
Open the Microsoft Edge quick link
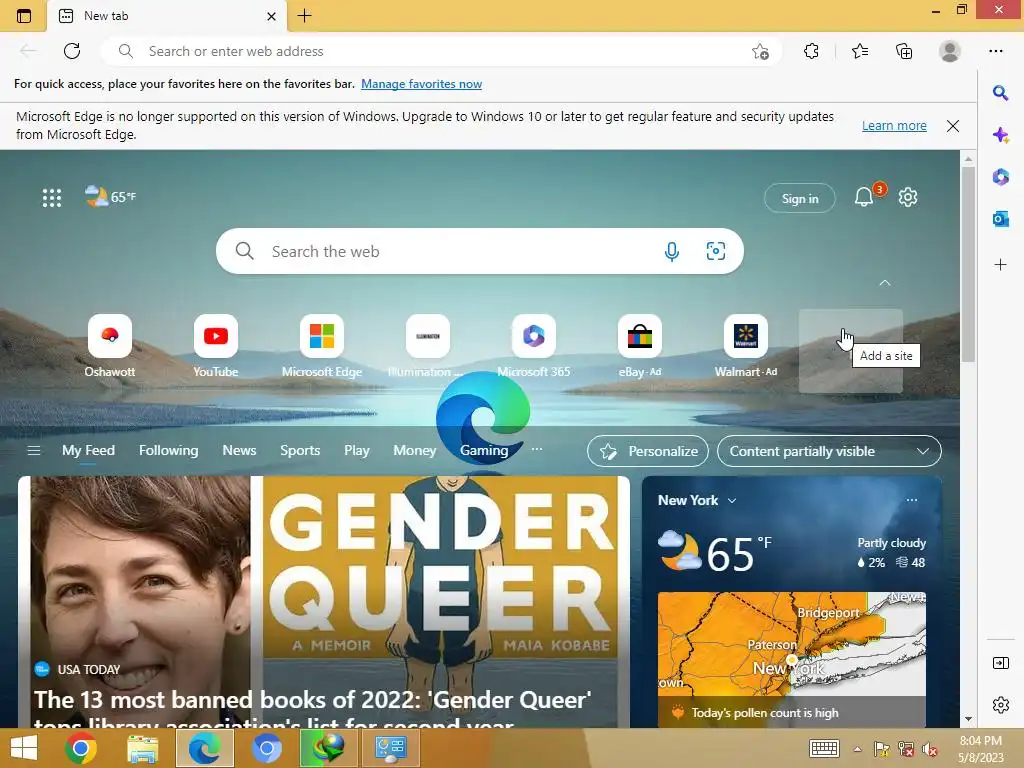click(322, 346)
